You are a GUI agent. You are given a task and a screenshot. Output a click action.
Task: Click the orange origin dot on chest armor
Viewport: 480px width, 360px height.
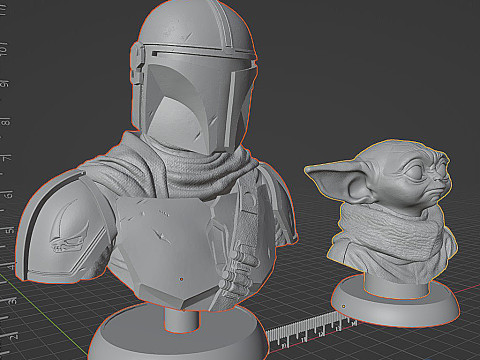tap(182, 279)
